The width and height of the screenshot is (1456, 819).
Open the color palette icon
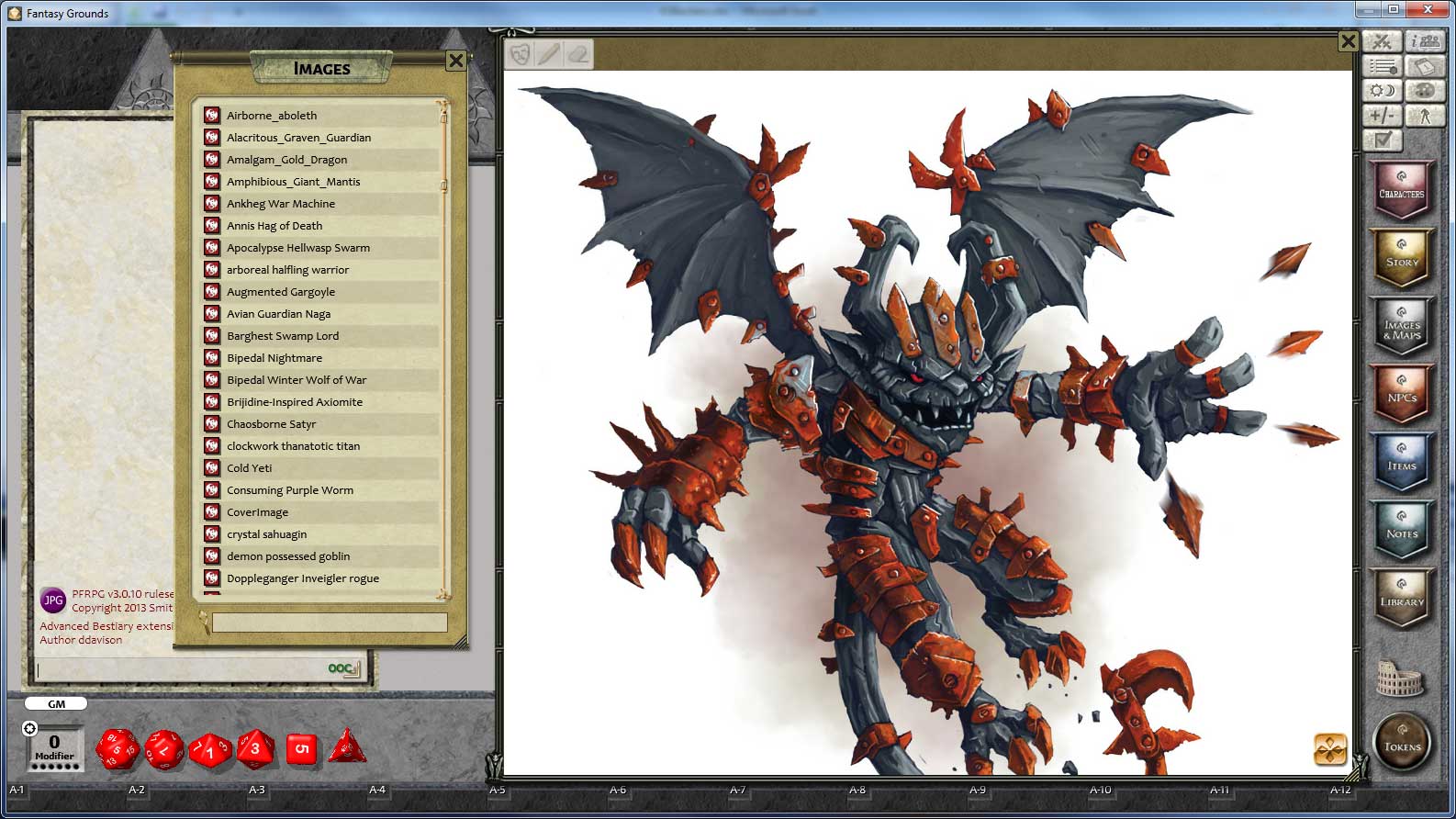click(1425, 91)
